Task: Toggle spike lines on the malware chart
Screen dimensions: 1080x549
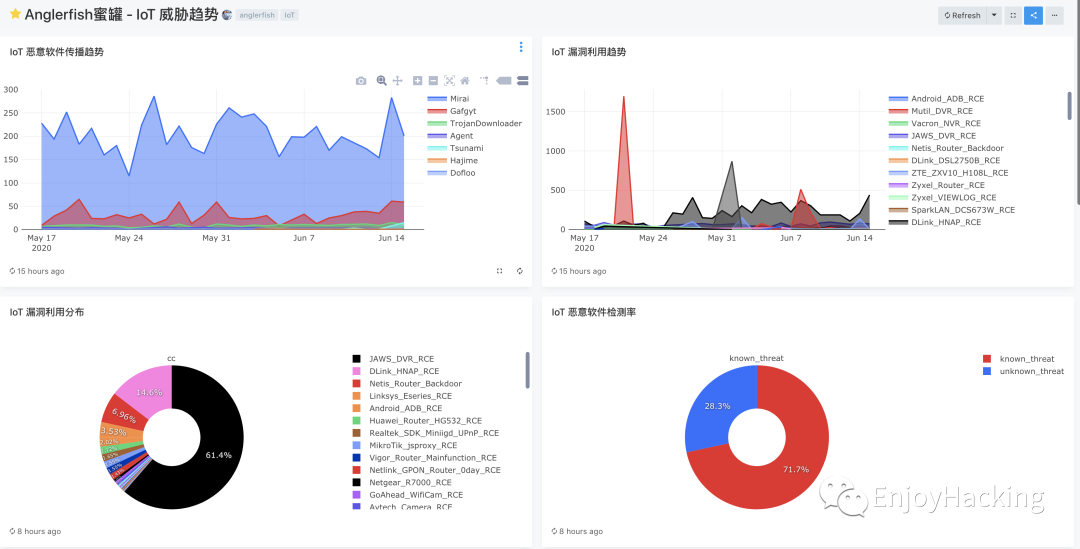Action: [484, 81]
